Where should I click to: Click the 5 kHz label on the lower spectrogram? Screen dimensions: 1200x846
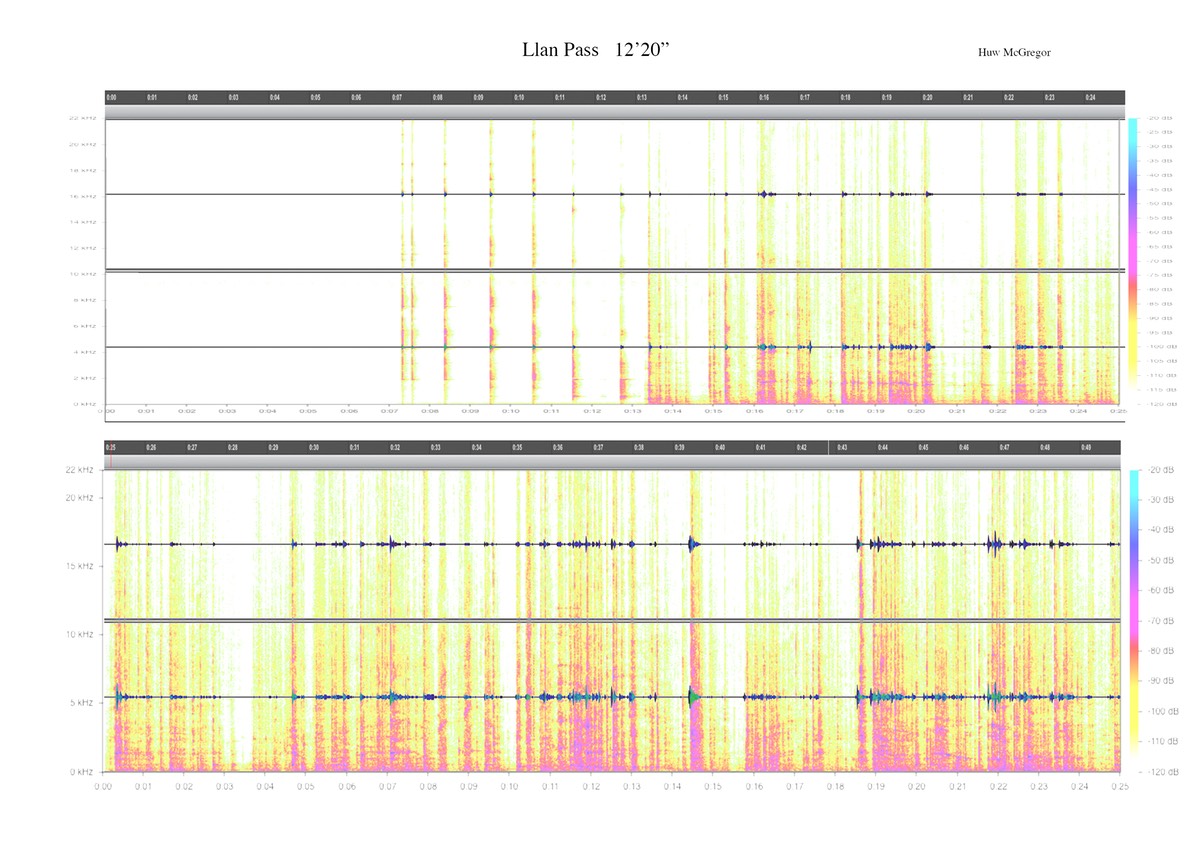coord(82,703)
